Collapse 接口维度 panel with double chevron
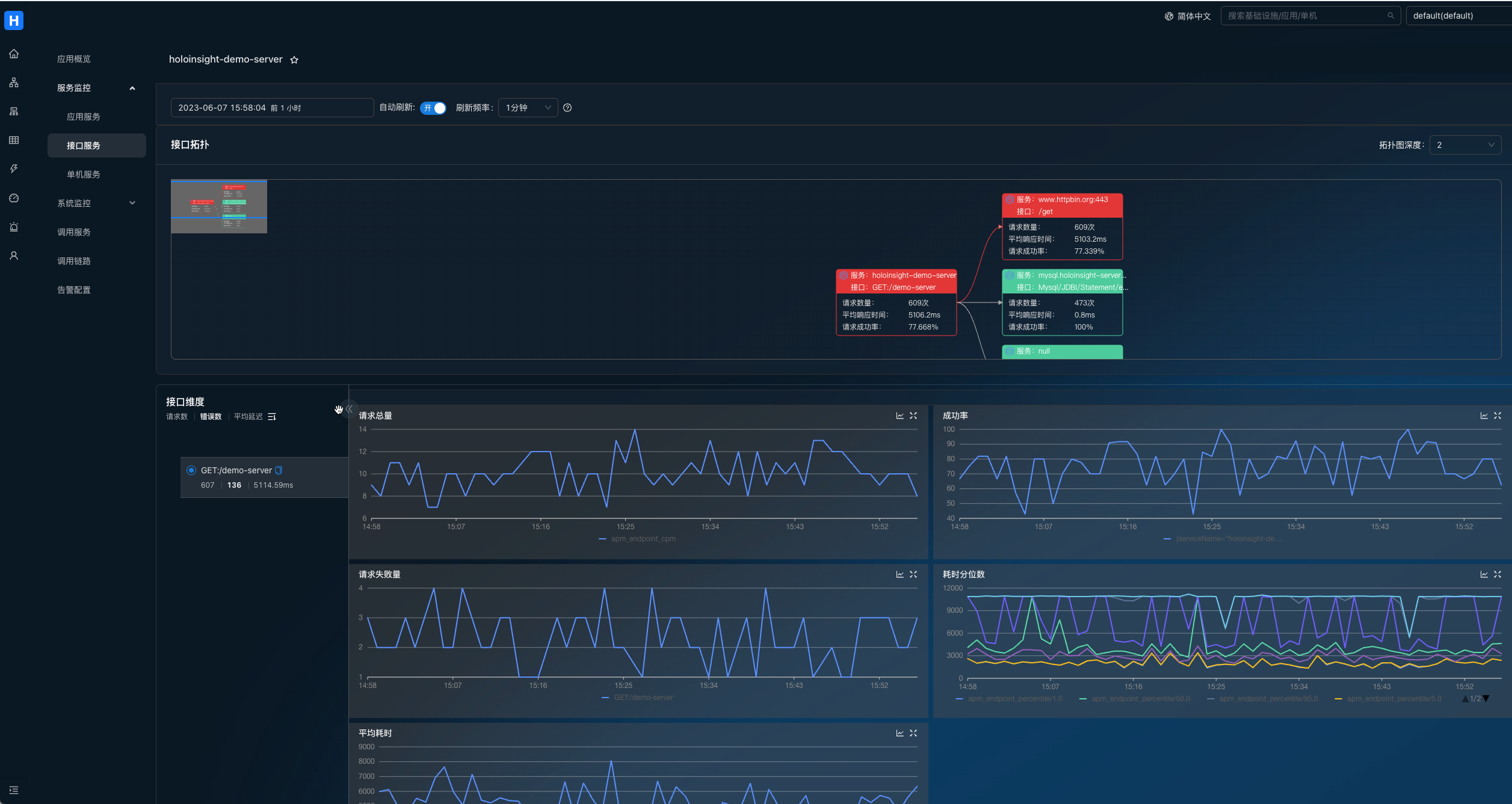This screenshot has height=804, width=1512. 349,409
